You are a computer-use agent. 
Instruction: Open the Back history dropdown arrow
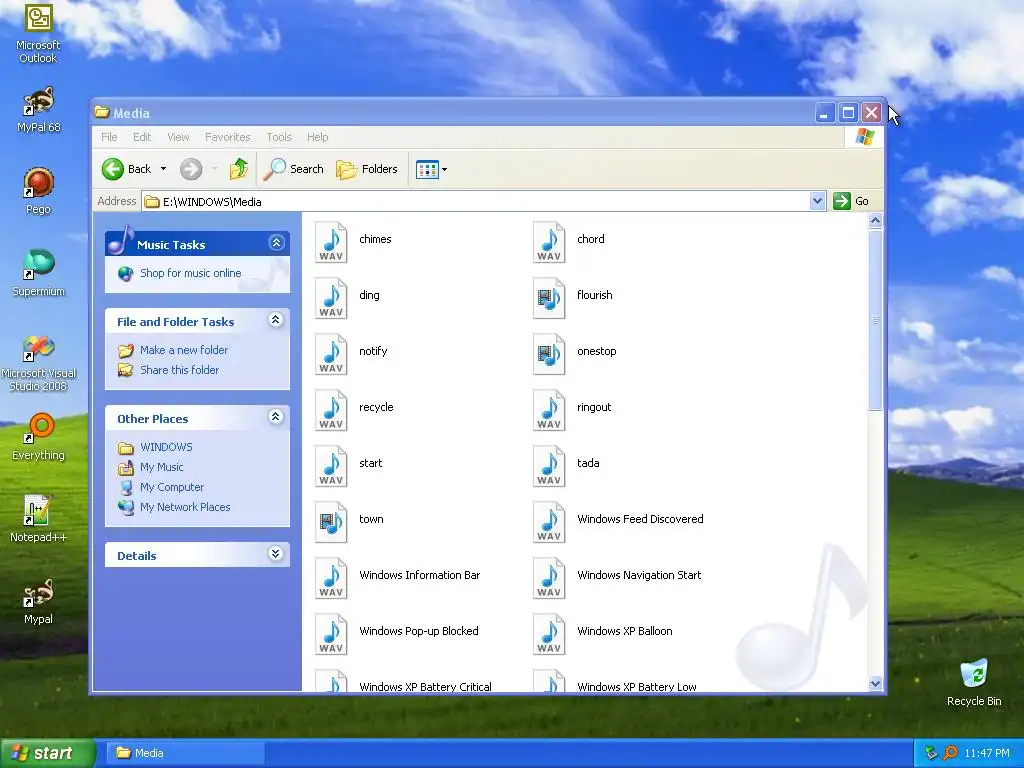(x=163, y=169)
